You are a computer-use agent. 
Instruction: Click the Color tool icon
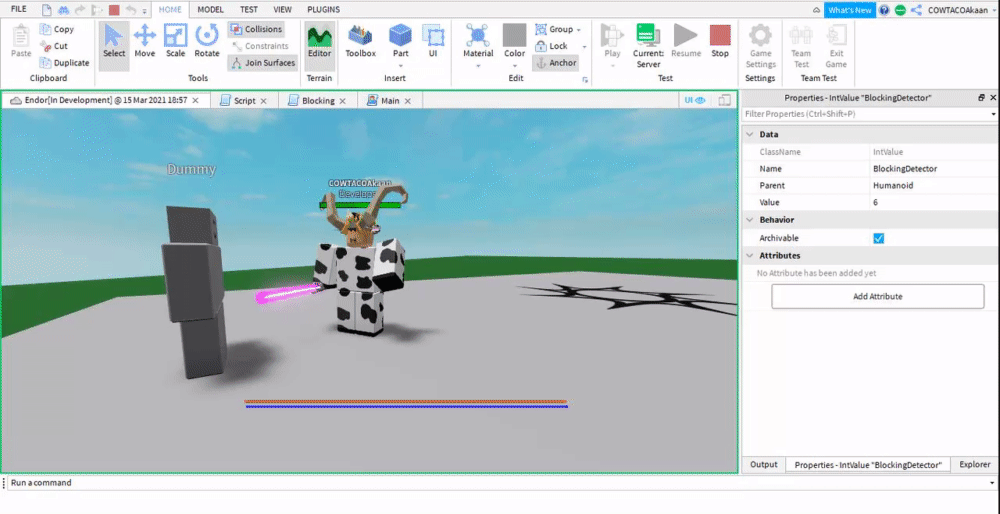pos(515,36)
